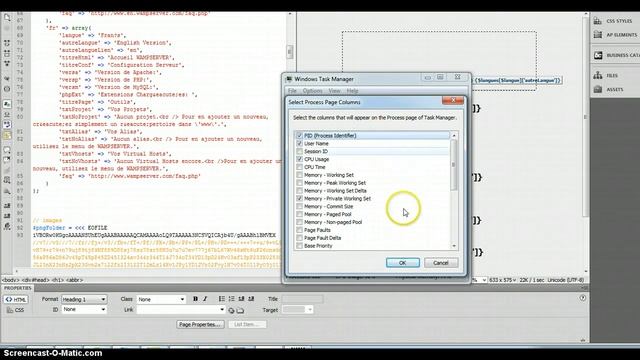Image resolution: width=640 pixels, height=360 pixels.
Task: Check the Session ID column checkbox
Action: pos(299,151)
